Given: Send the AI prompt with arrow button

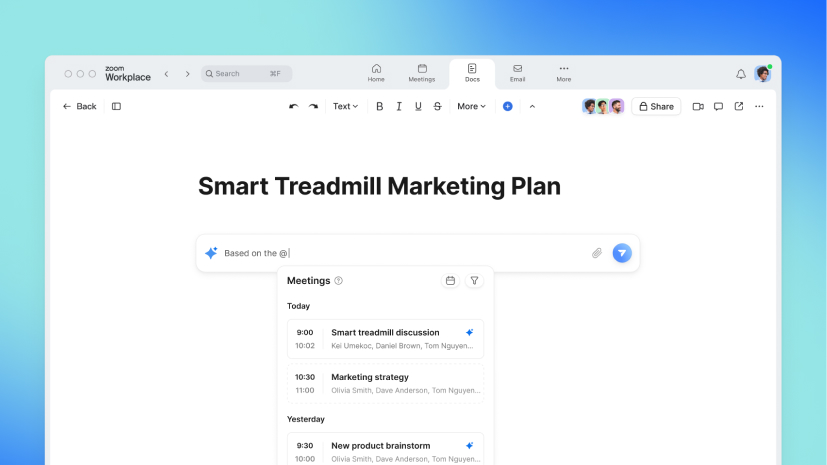Looking at the screenshot, I should click(x=622, y=253).
